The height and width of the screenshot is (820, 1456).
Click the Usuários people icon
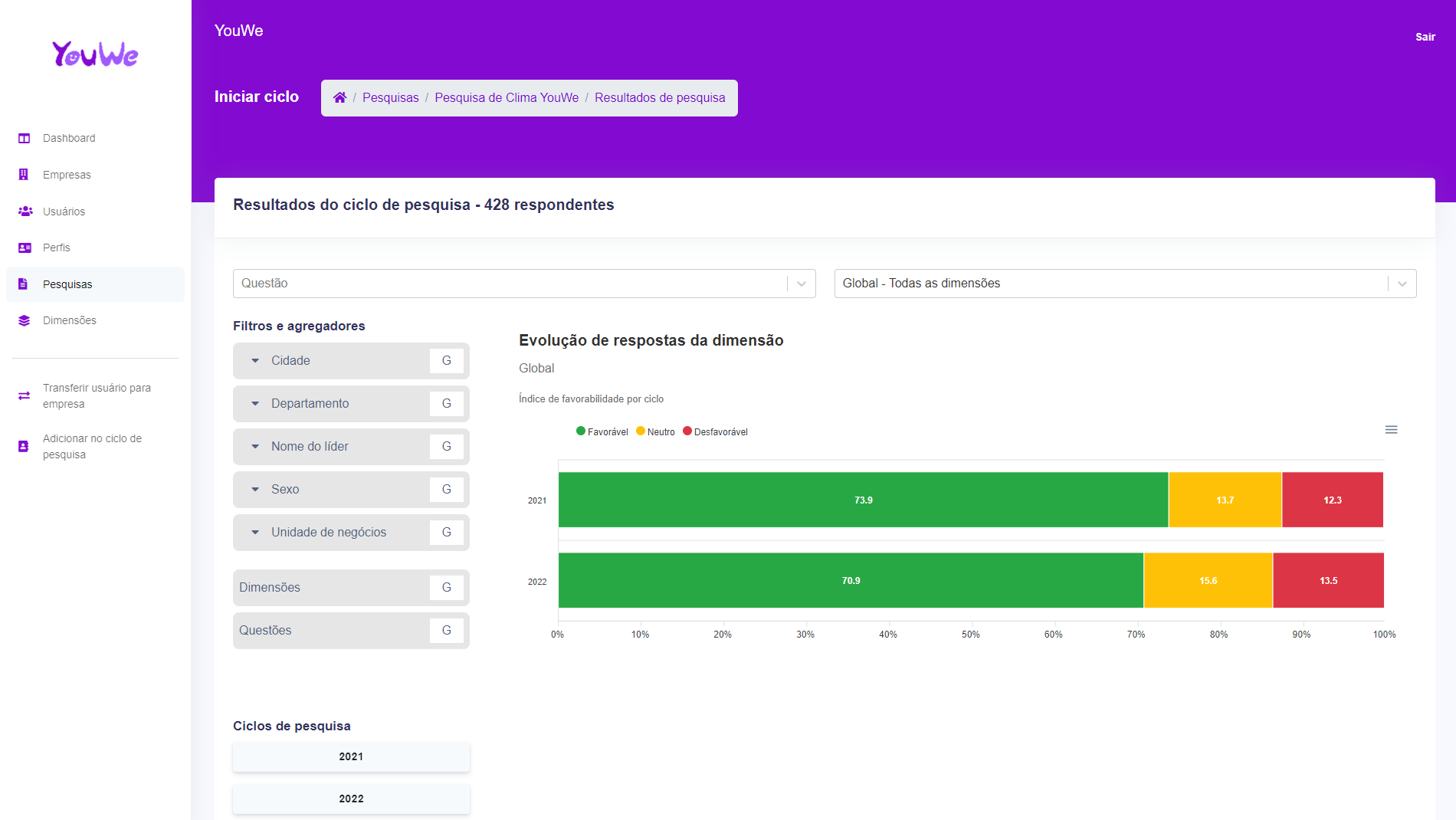[x=25, y=212]
